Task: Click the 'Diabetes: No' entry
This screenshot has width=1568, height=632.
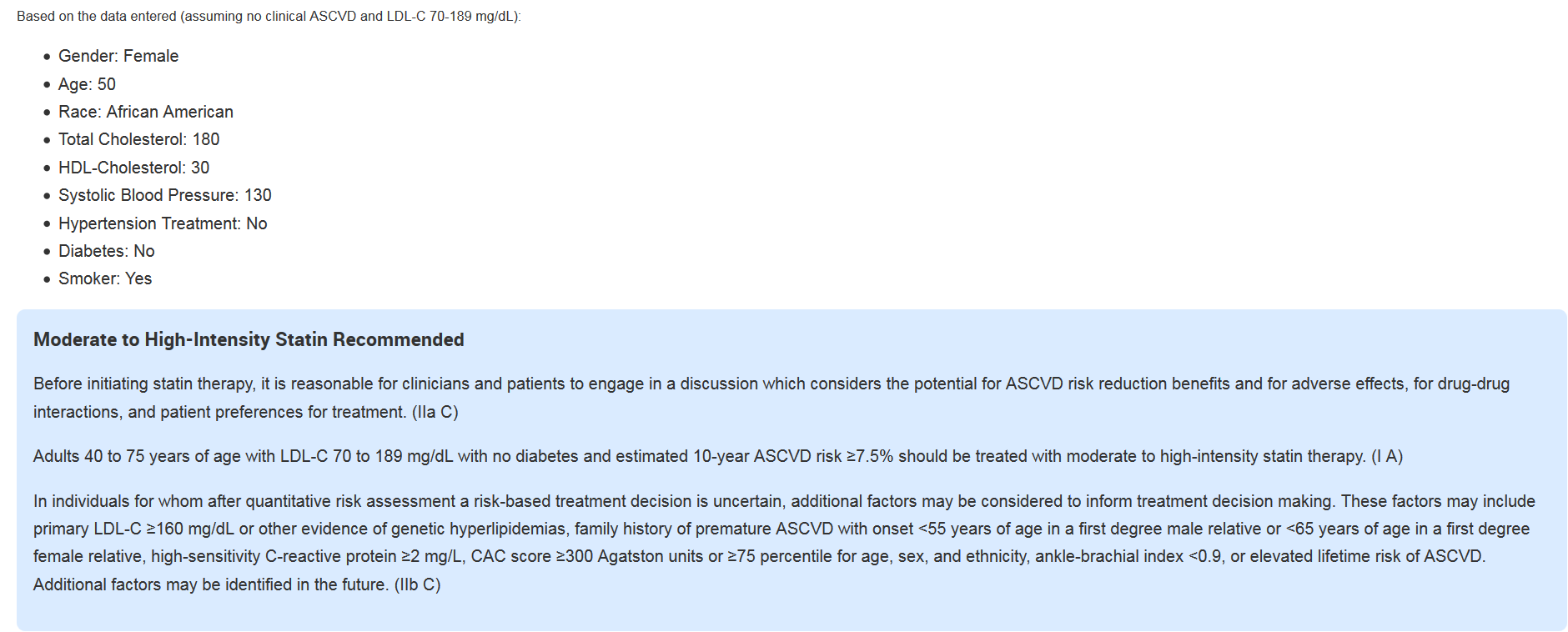Action: (107, 251)
